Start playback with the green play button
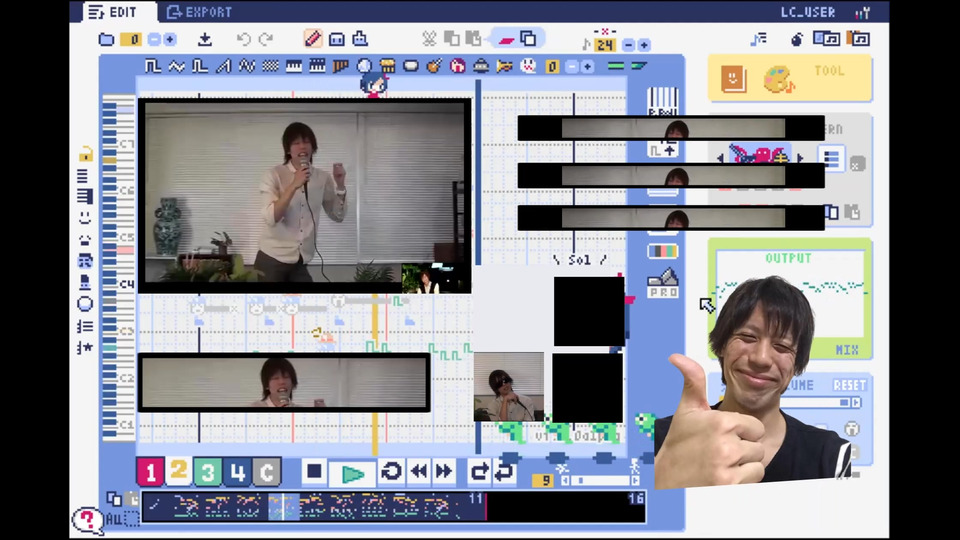960x540 pixels. point(353,473)
